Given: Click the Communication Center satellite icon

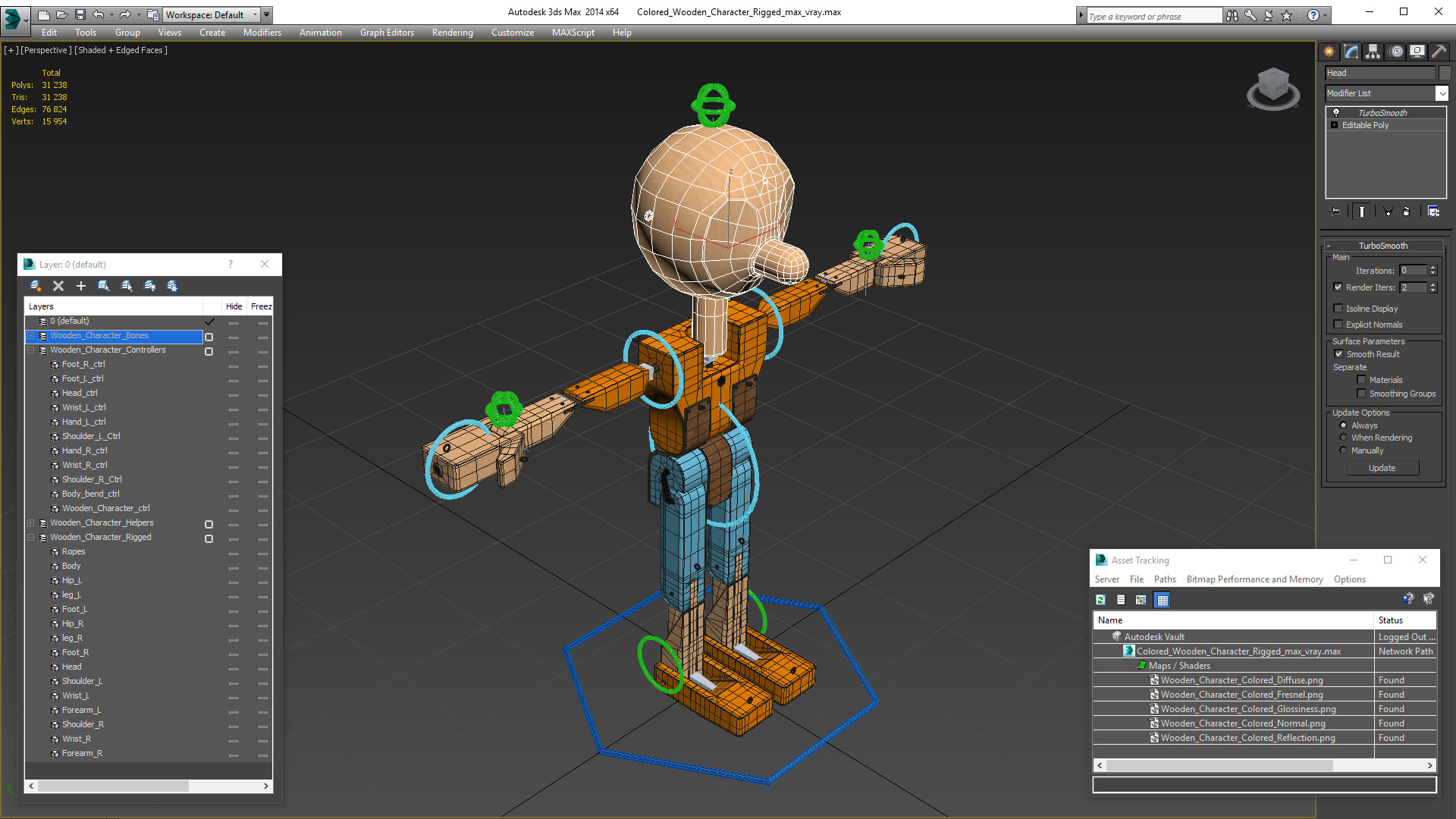Looking at the screenshot, I should (x=1268, y=15).
